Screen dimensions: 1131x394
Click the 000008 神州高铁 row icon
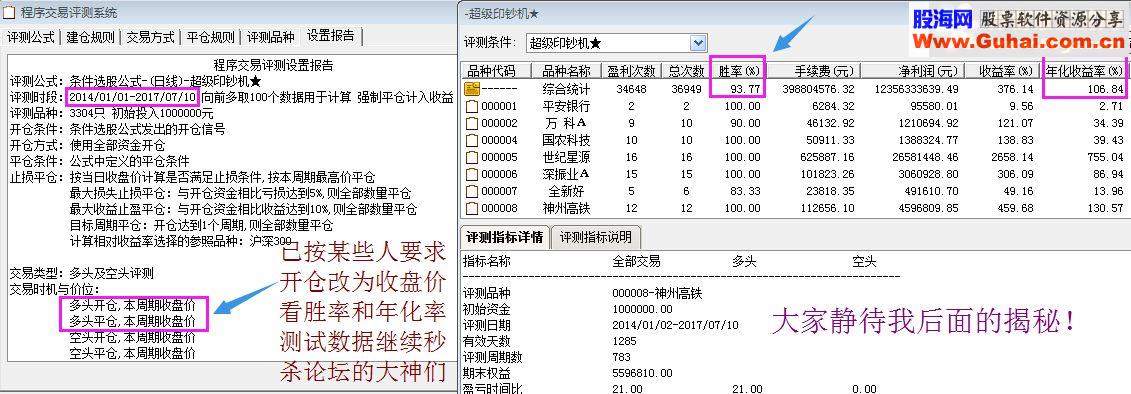472,209
